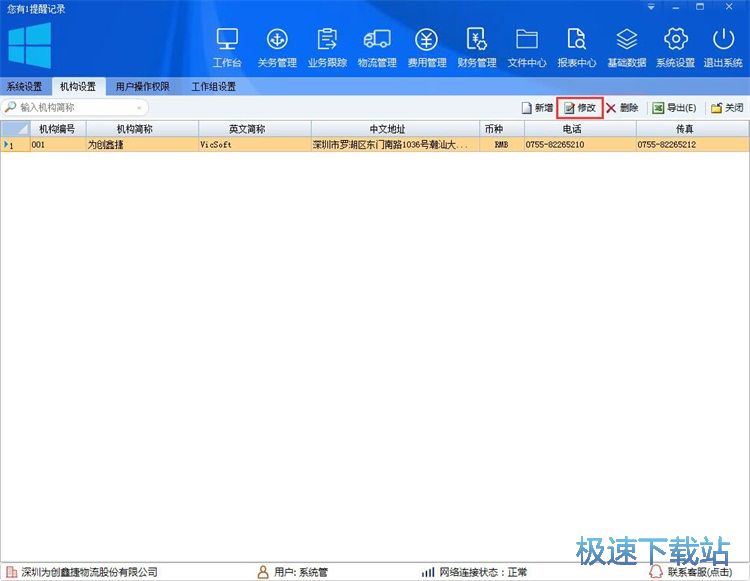Expand the 机构简称 search box dropdown arrow

[x=139, y=108]
